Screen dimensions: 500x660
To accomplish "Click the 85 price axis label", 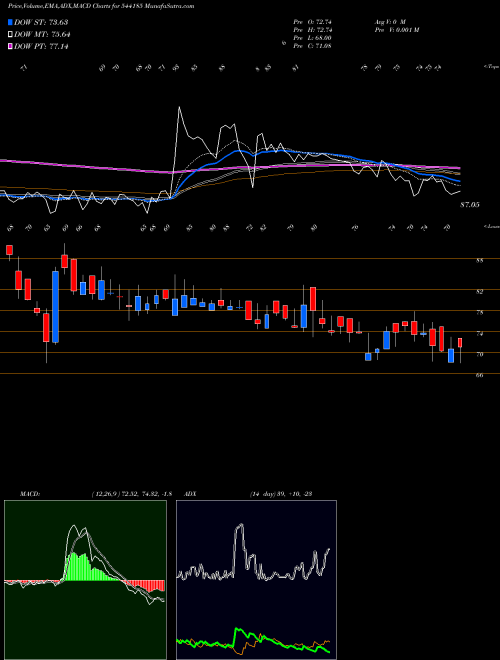I will [479, 261].
